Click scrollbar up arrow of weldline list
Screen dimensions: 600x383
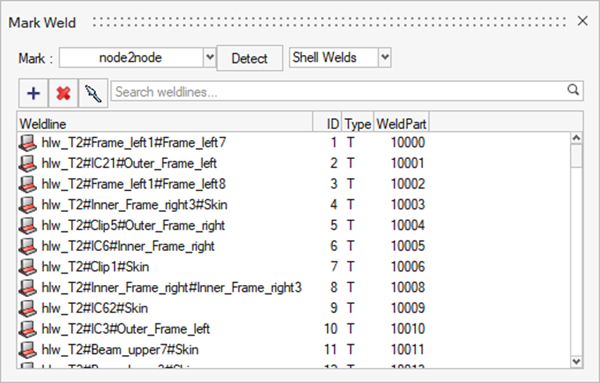576,138
